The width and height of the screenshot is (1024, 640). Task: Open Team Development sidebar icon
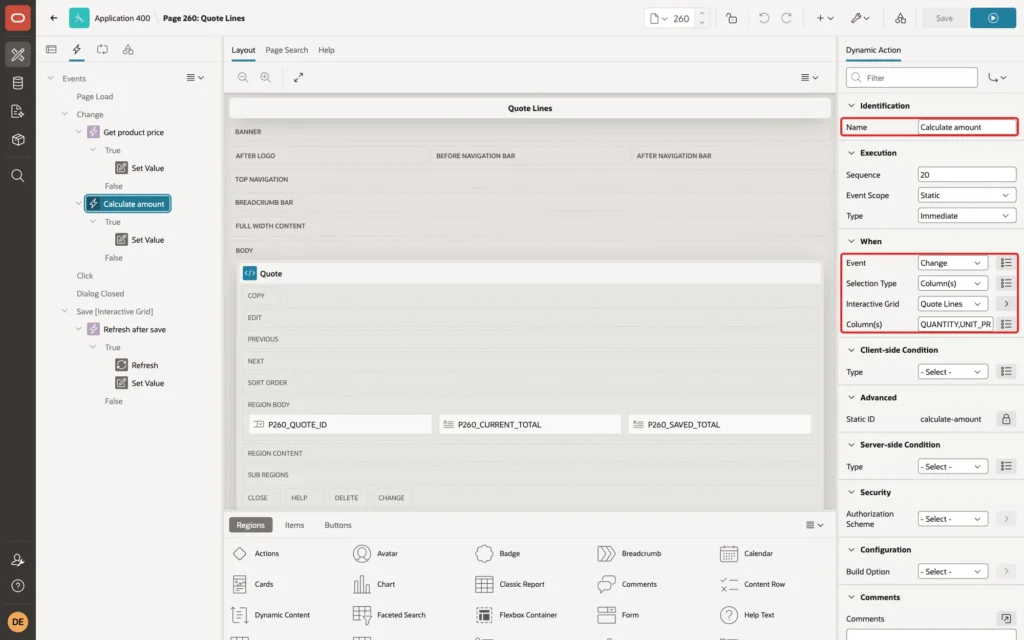pyautogui.click(x=18, y=111)
